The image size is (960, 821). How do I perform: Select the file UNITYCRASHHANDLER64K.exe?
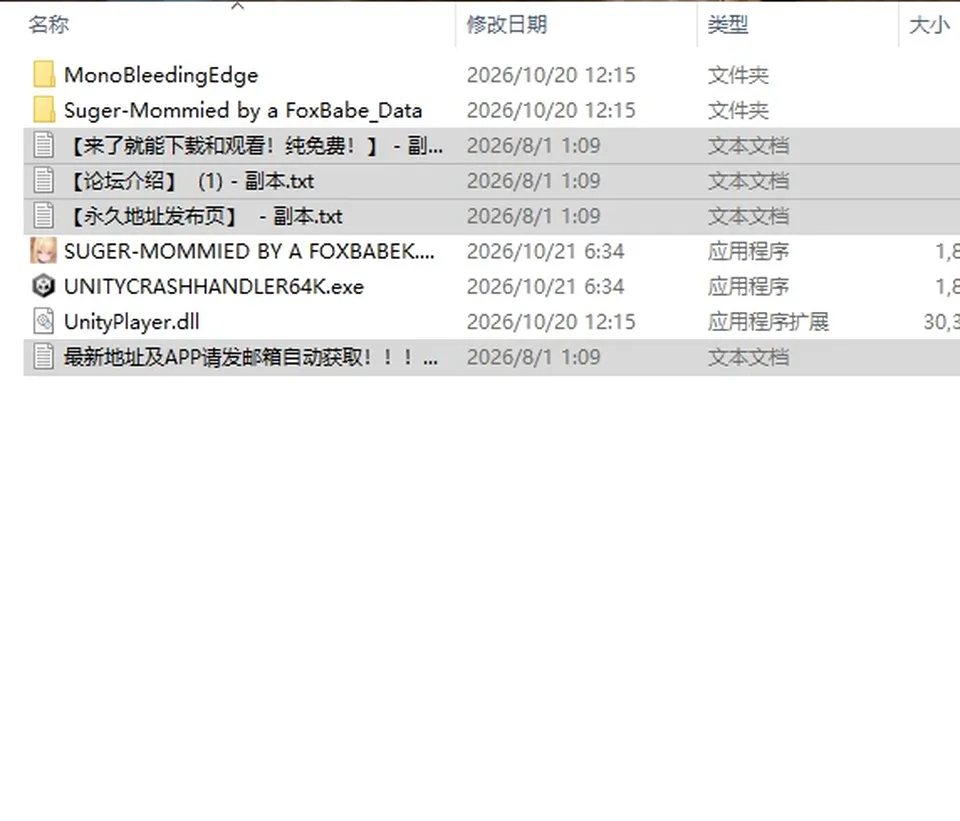[x=214, y=287]
